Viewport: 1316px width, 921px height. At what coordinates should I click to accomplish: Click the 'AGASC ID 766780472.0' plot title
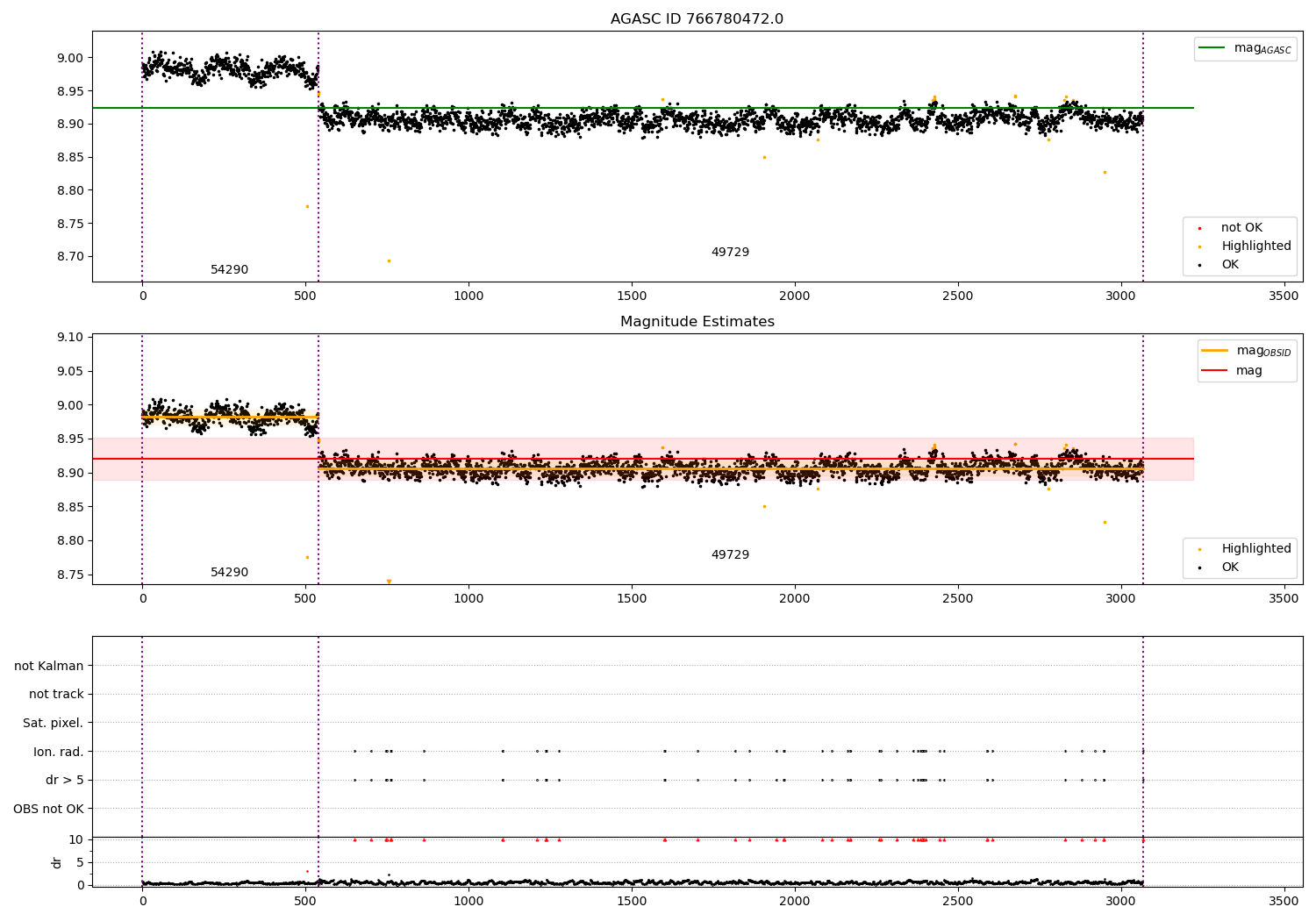[697, 19]
